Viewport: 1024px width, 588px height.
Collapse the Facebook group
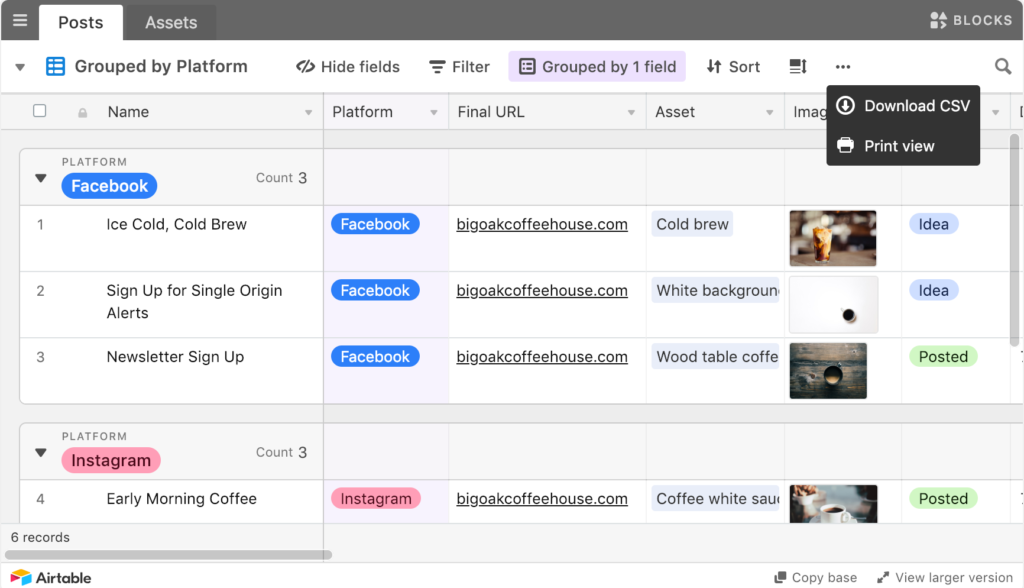40,177
